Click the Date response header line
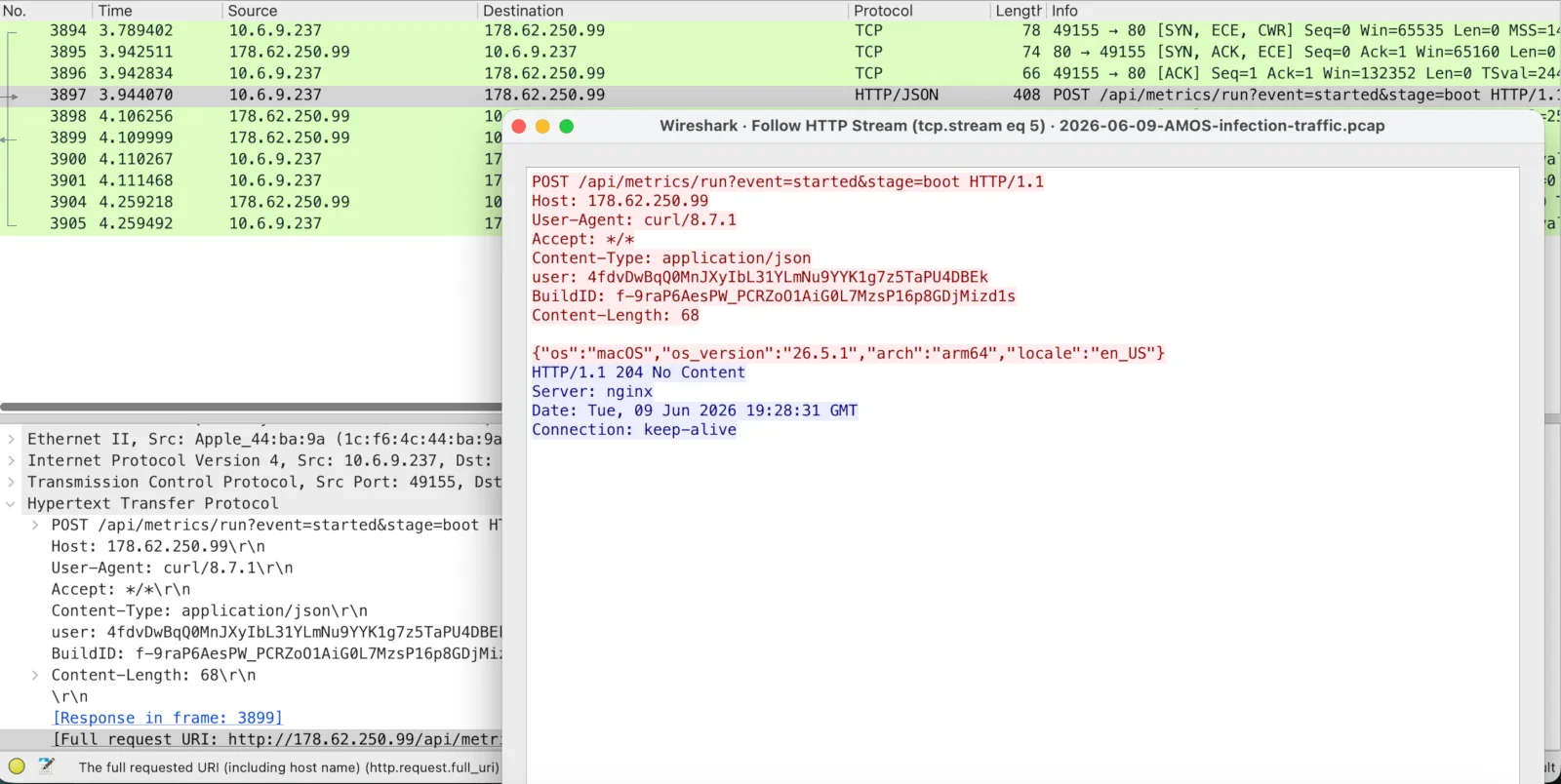 click(695, 411)
